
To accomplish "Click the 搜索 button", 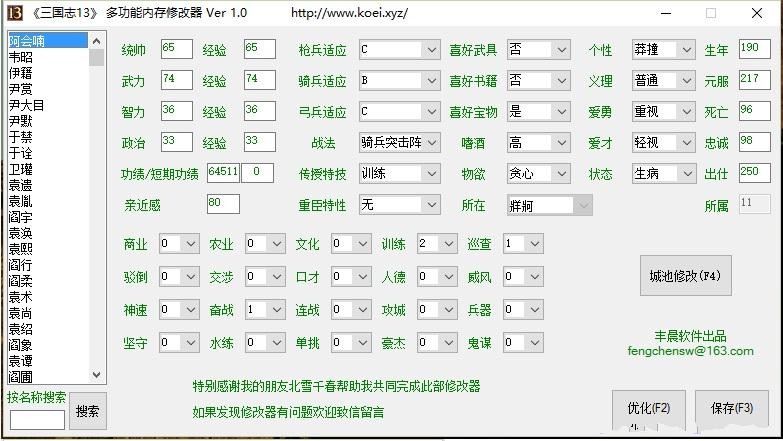I will click(x=87, y=411).
